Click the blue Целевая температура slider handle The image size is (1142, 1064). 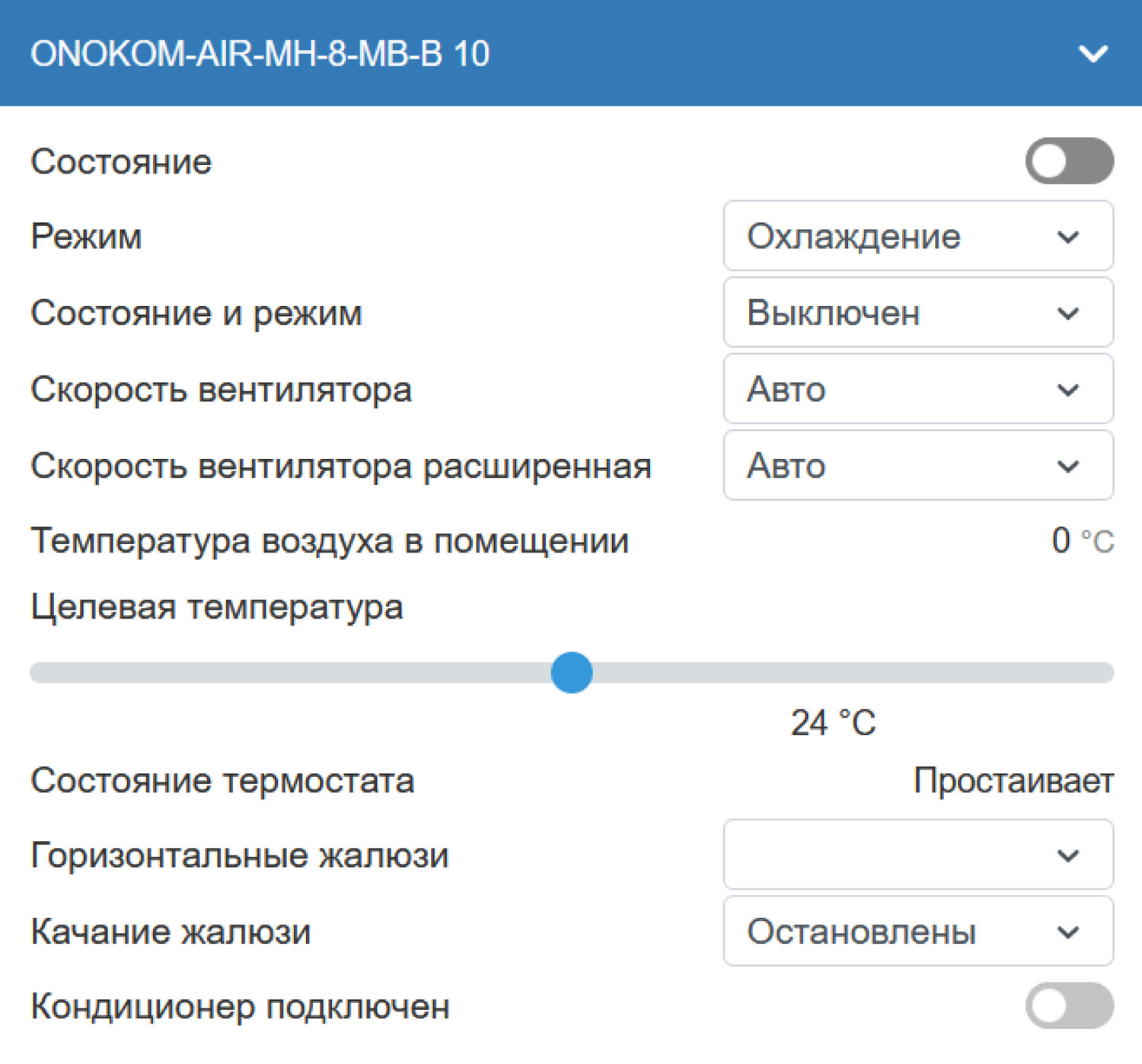pyautogui.click(x=572, y=673)
